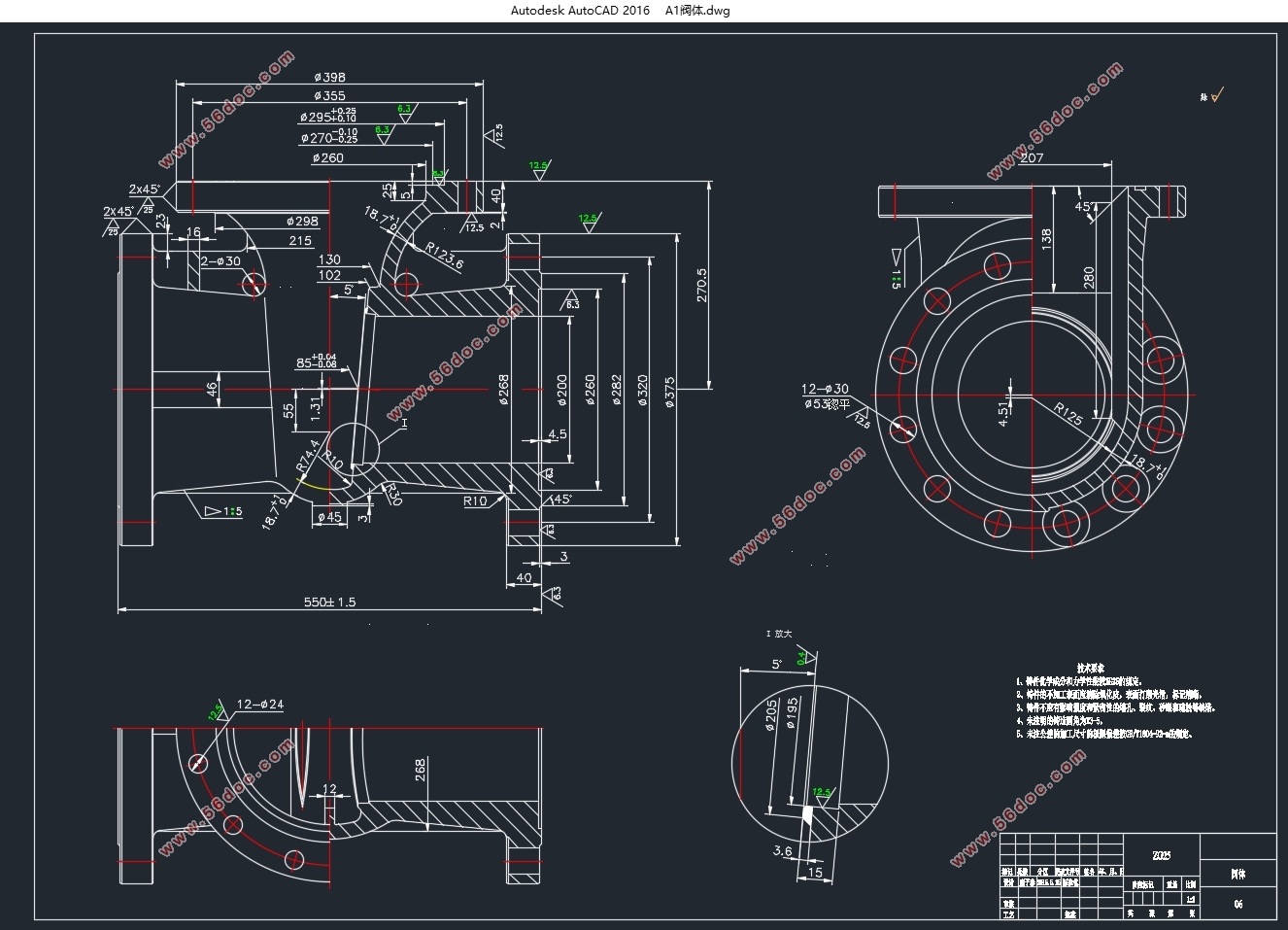Select the R123.6 radius dimension label
The height and width of the screenshot is (930, 1288).
[x=445, y=256]
